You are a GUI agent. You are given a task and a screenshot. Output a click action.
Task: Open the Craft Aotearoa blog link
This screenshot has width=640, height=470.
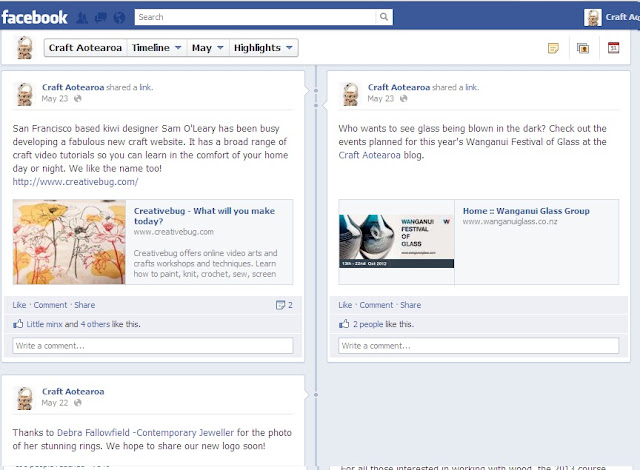[369, 155]
